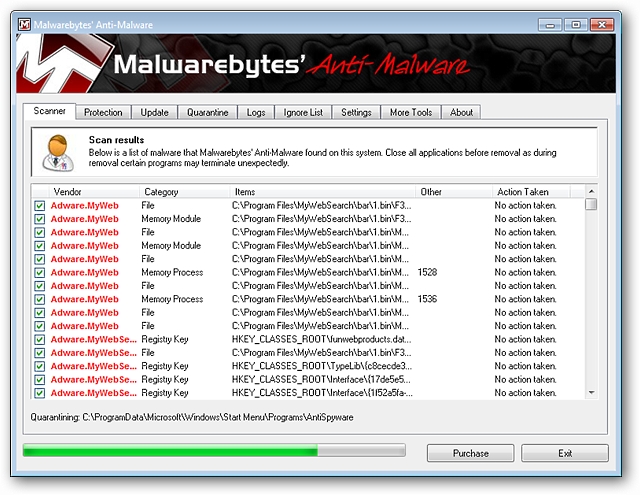Uncheck the Interface\{17de5e5 Registry Key row

40,380
